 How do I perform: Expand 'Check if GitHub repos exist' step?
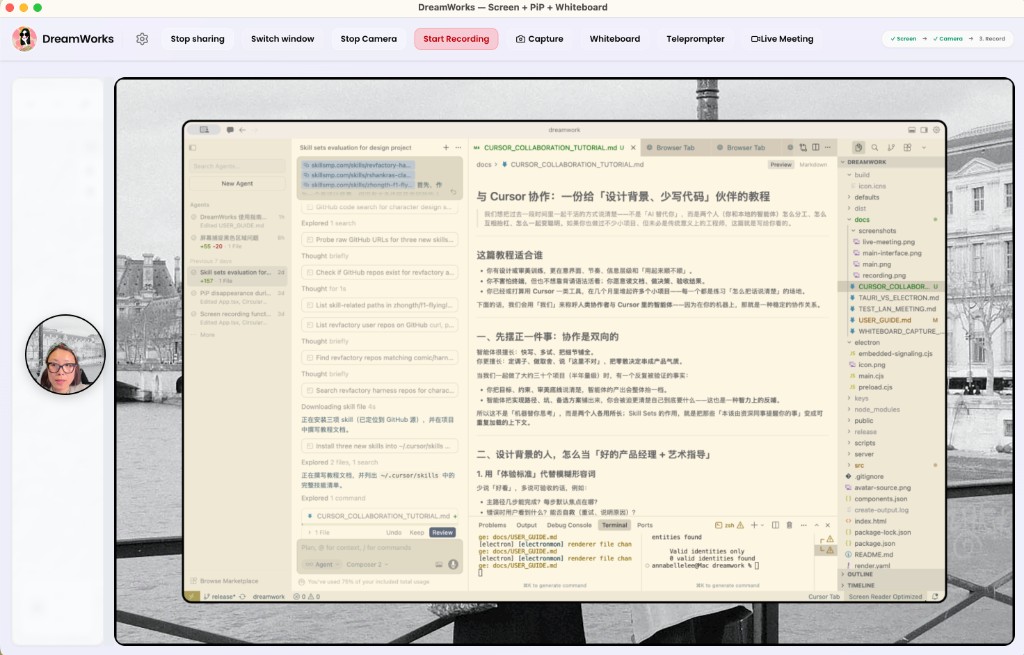pos(379,272)
